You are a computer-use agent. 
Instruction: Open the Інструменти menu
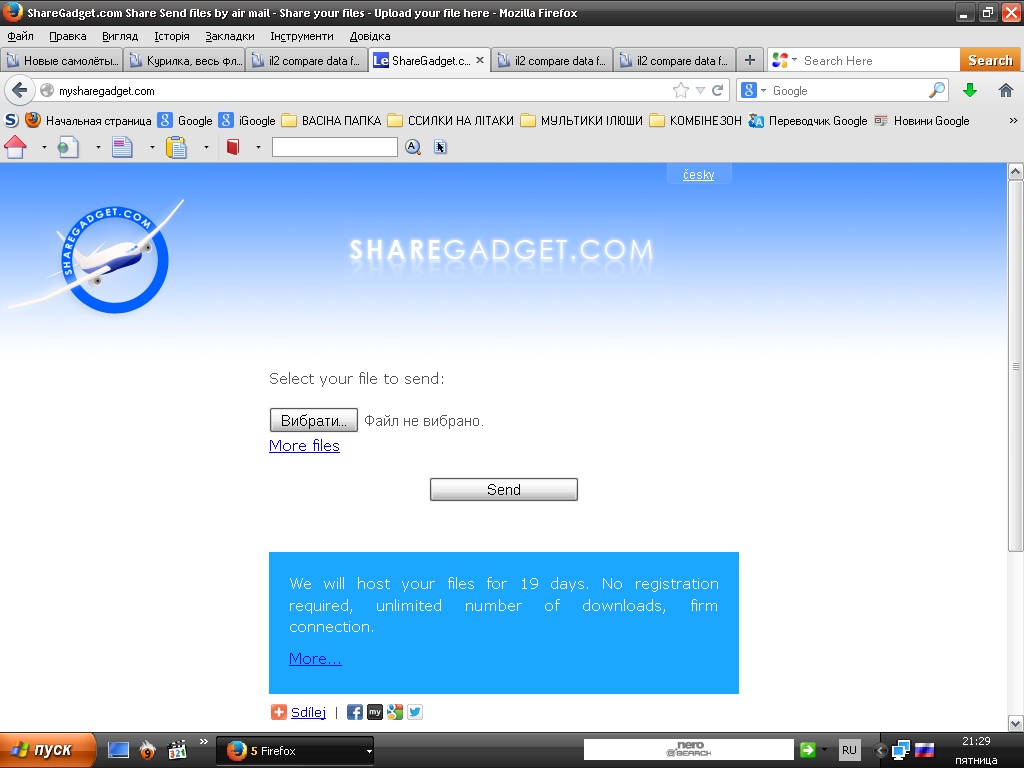coord(302,36)
